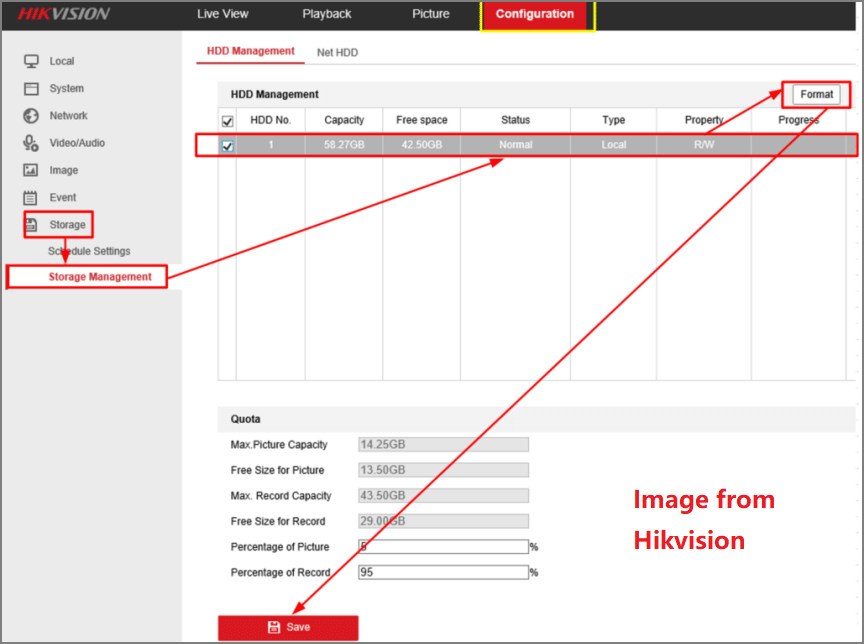Open System settings in sidebar
Screen dimensions: 864x644
click(67, 88)
